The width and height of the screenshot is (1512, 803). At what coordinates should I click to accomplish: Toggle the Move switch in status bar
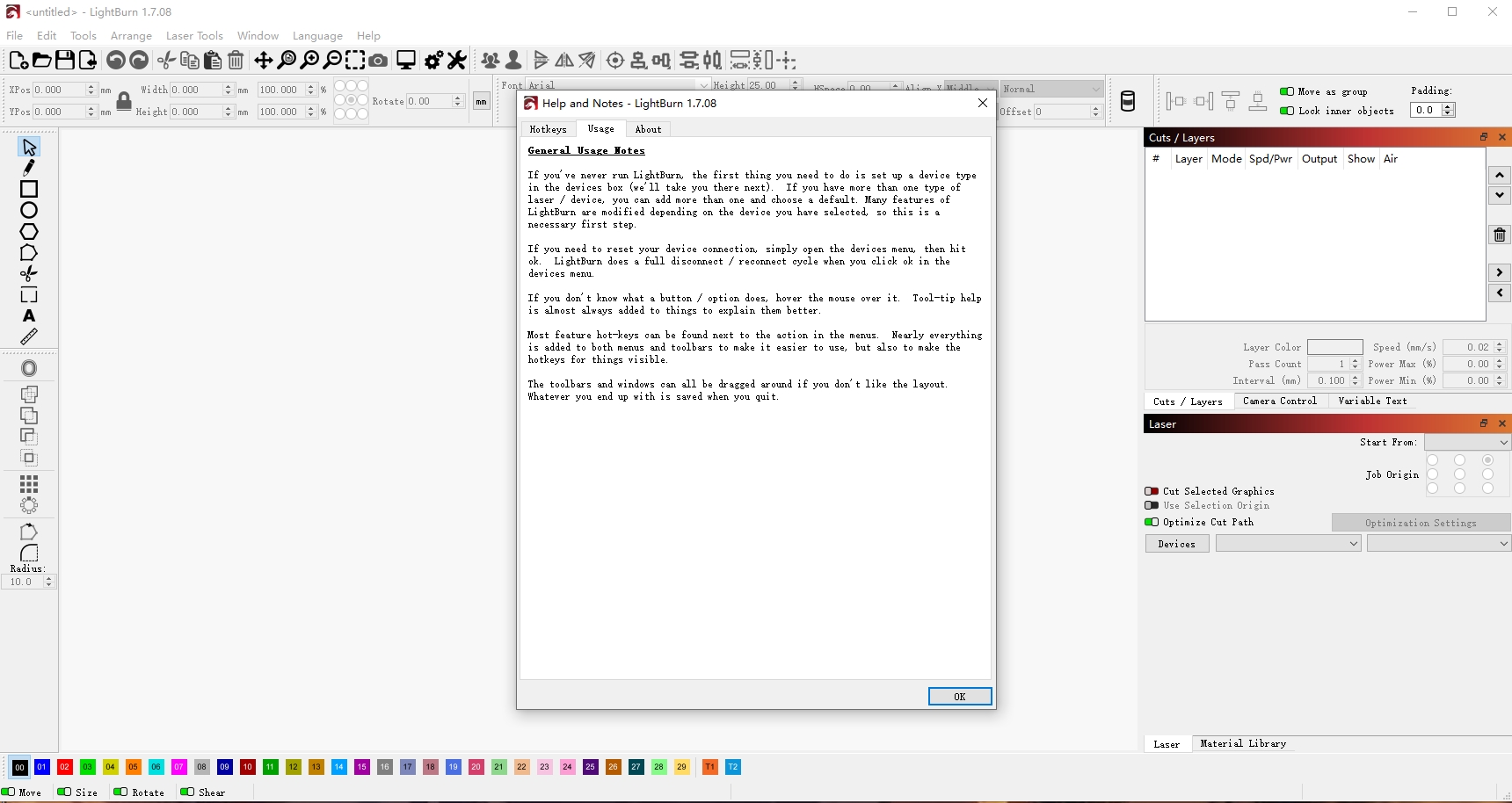tap(8, 792)
